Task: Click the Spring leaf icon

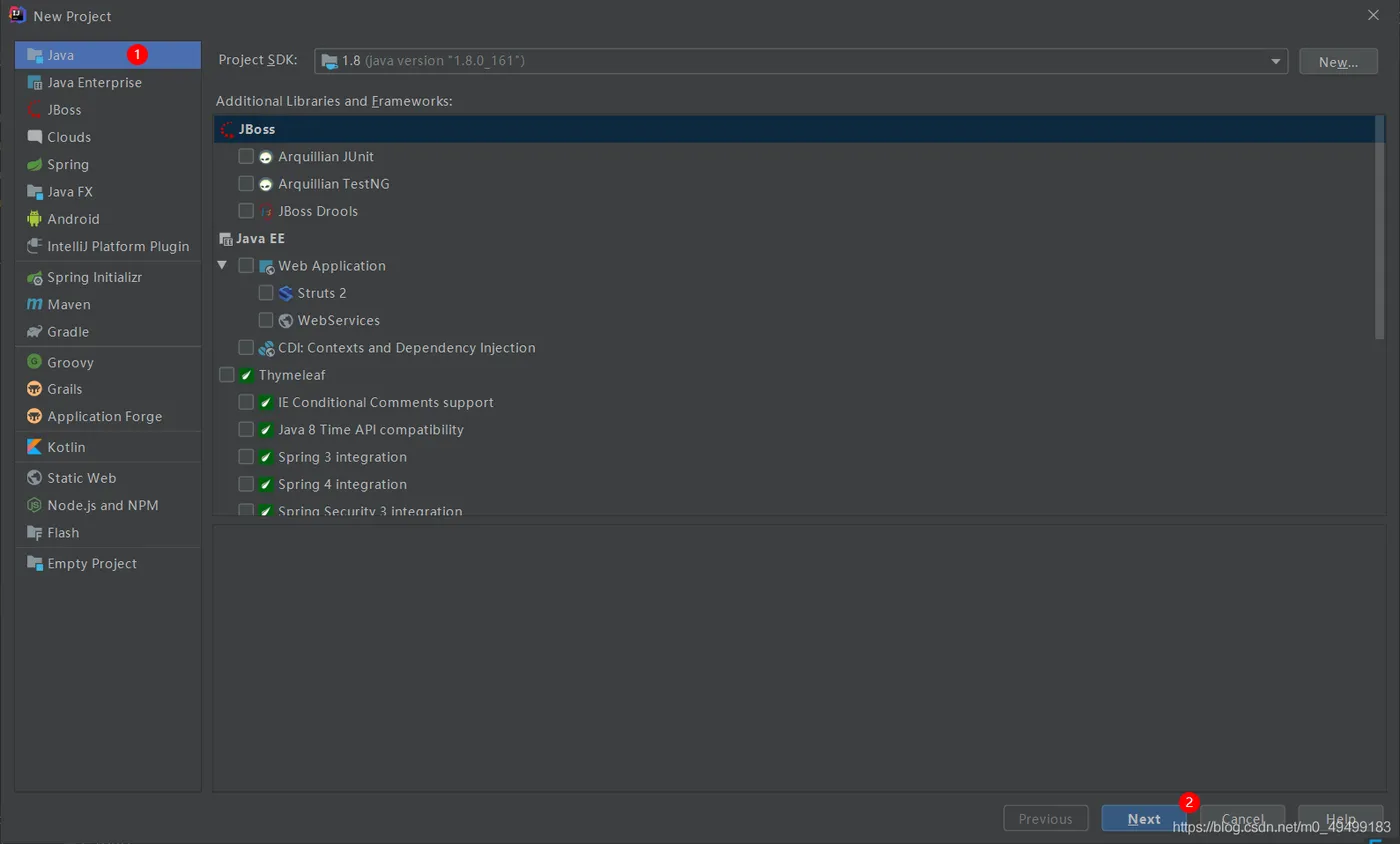Action: (x=35, y=164)
